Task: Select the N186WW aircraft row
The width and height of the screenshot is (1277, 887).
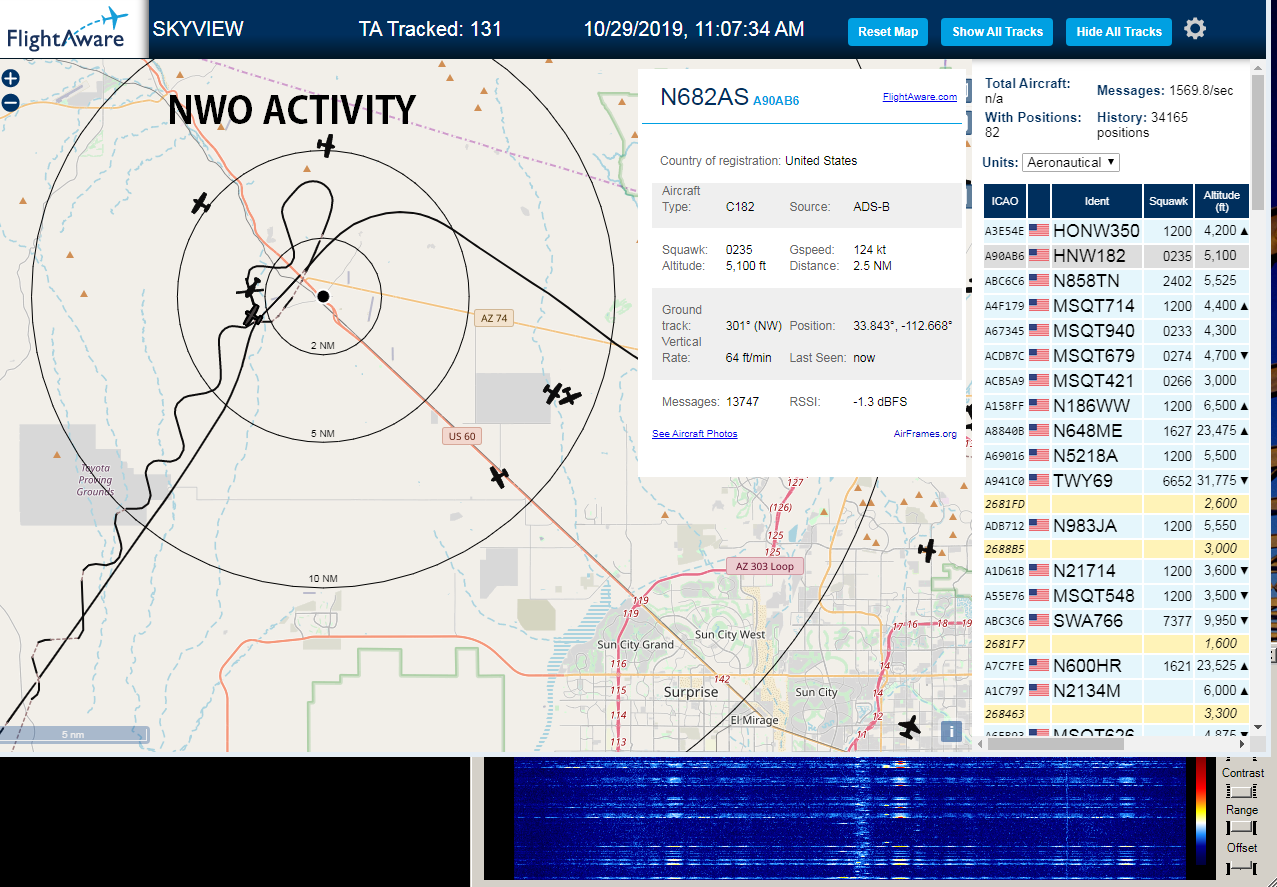Action: 1116,406
